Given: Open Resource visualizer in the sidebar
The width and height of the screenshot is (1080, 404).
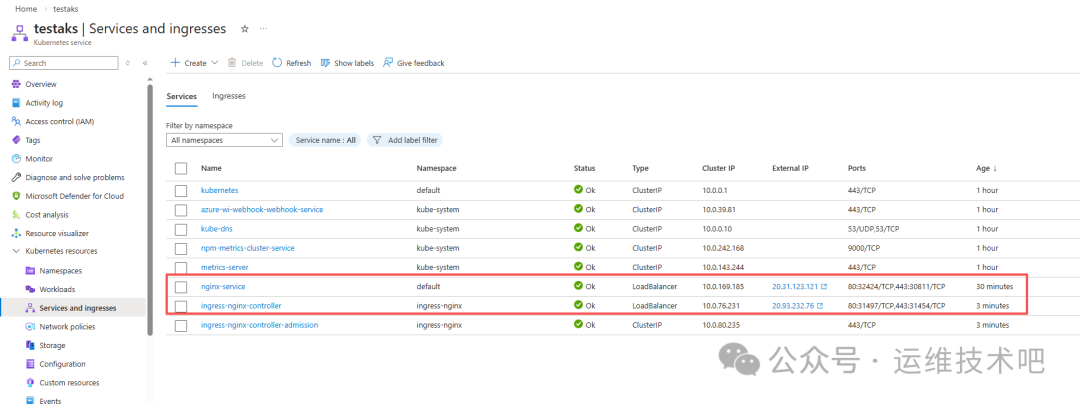Looking at the screenshot, I should [56, 233].
